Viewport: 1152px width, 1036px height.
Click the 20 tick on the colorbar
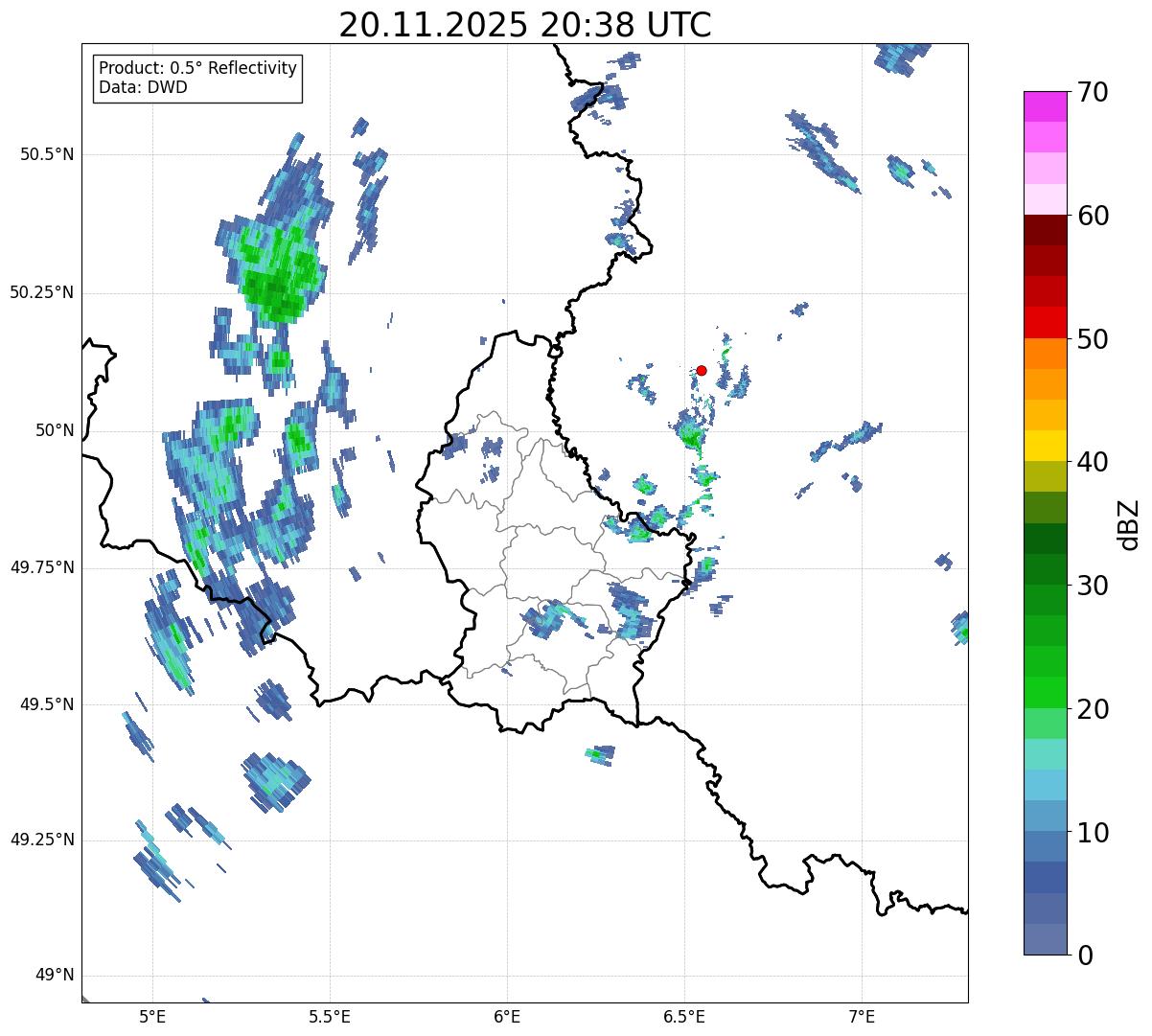tap(1093, 709)
